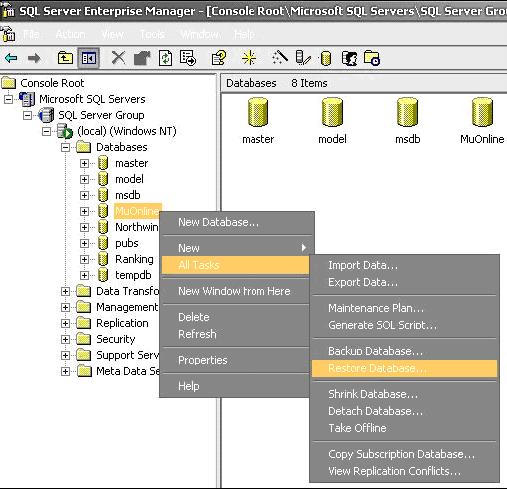Select Take Offline in the submenu

click(404, 428)
